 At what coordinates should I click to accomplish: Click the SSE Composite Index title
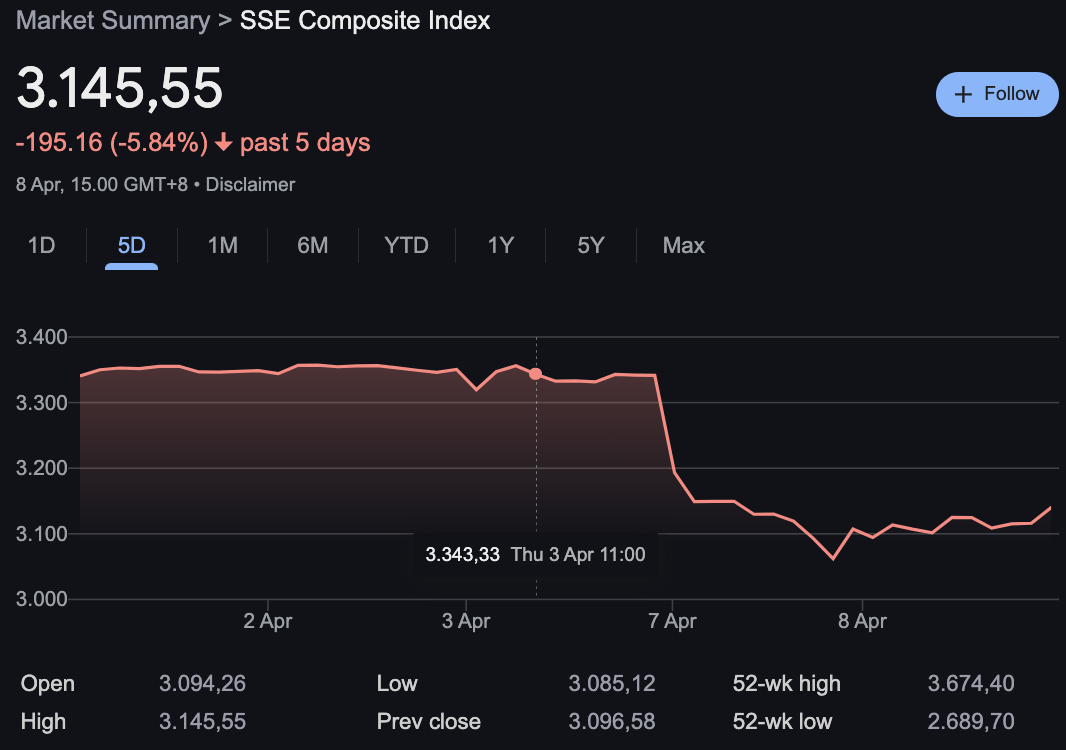[364, 20]
